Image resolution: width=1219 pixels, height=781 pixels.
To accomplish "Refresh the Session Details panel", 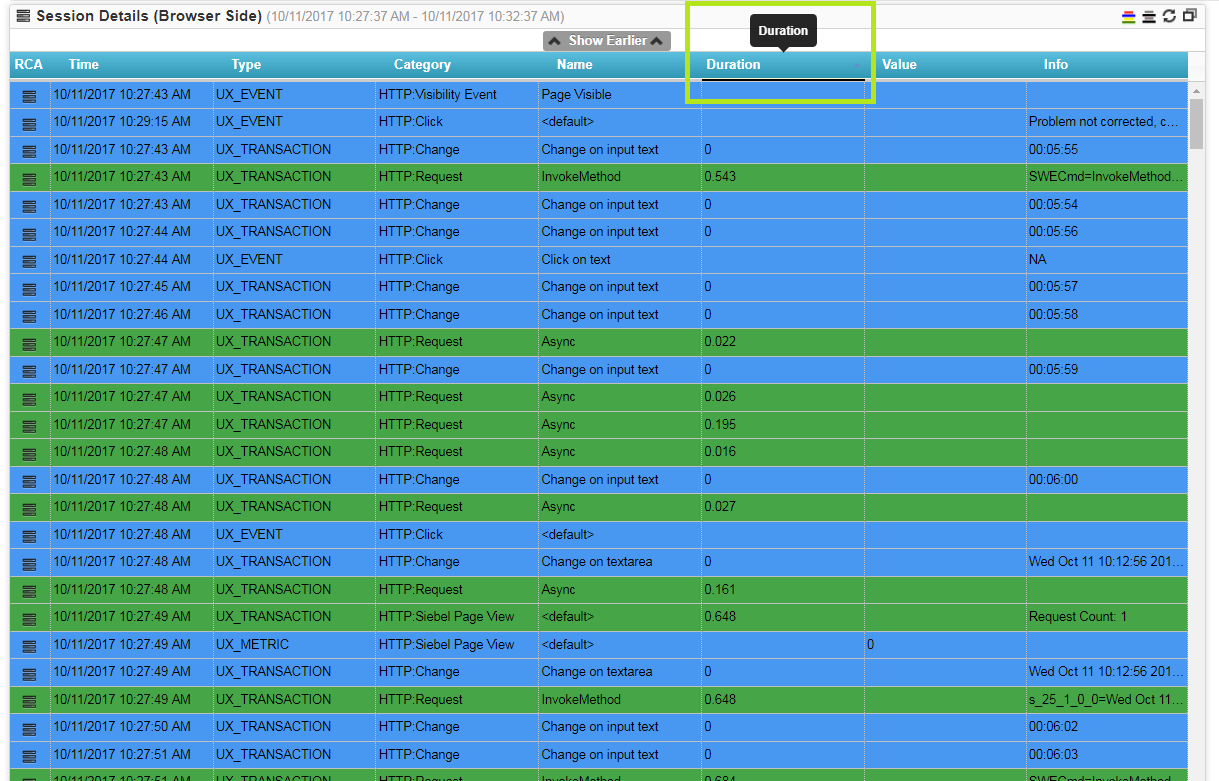I will point(1169,17).
